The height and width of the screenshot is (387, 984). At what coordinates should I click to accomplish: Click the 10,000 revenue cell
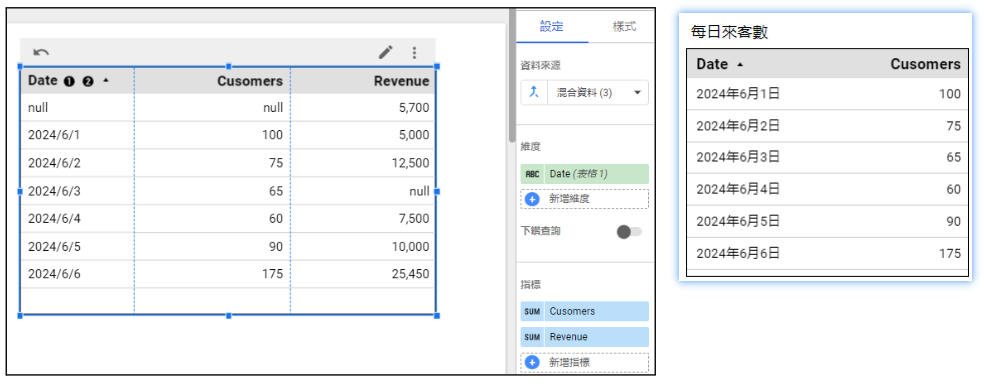(x=411, y=247)
